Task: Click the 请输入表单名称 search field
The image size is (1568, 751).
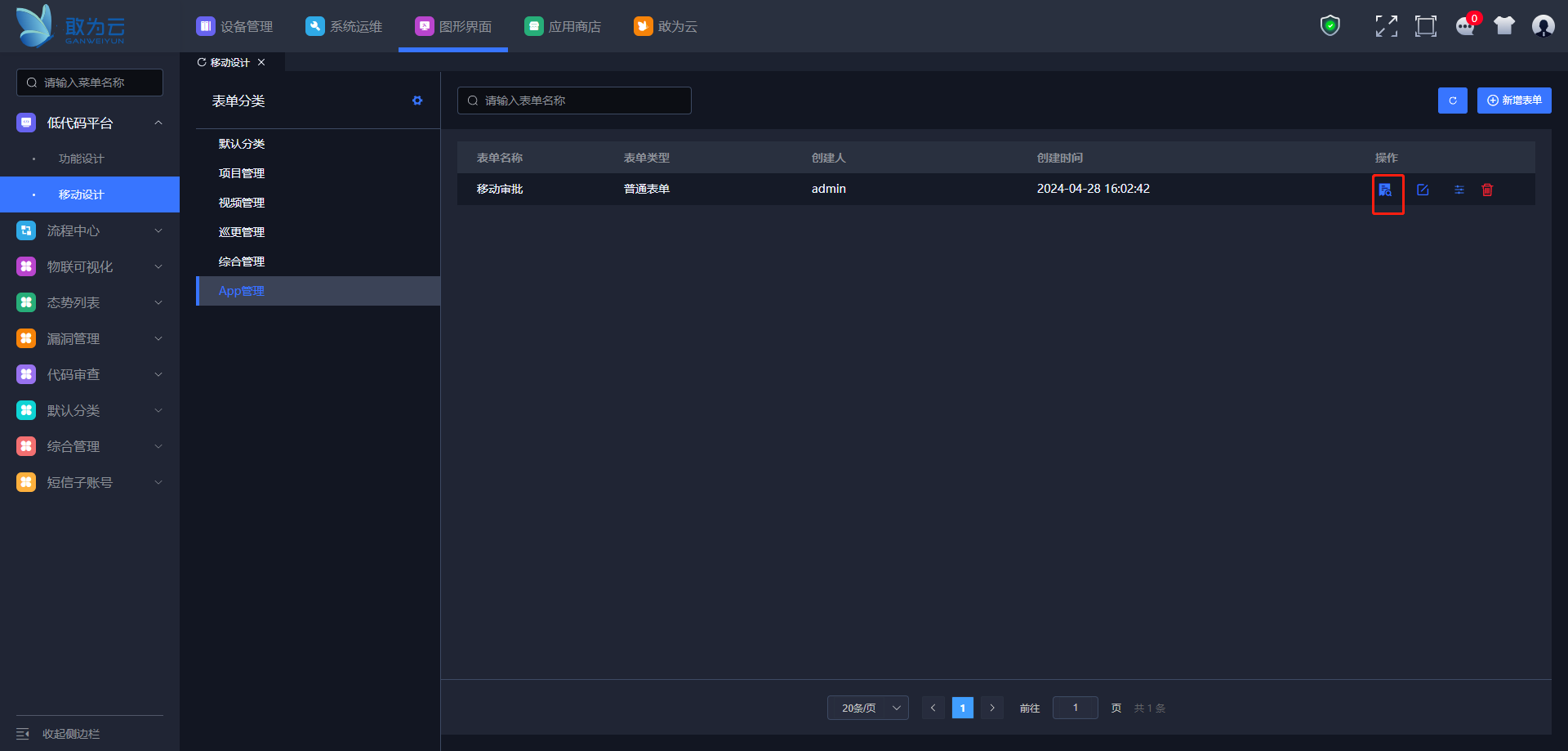Action: [574, 101]
